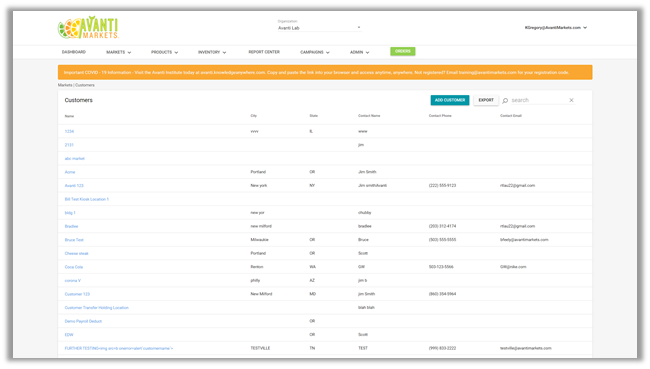Sort by the Name column header
Image resolution: width=650 pixels, height=369 pixels.
pos(69,116)
